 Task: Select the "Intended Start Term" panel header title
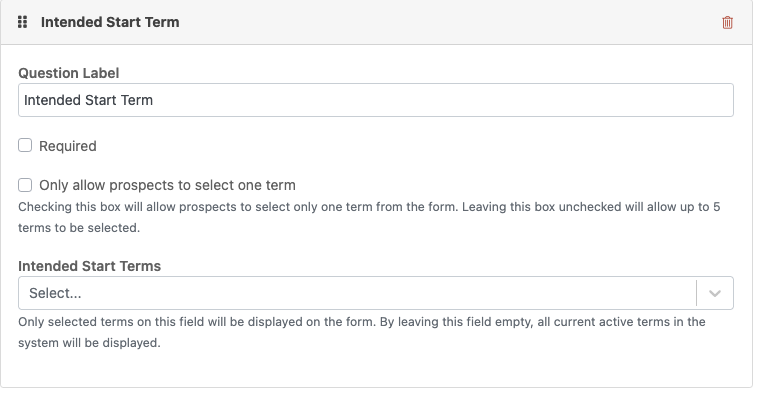(110, 22)
